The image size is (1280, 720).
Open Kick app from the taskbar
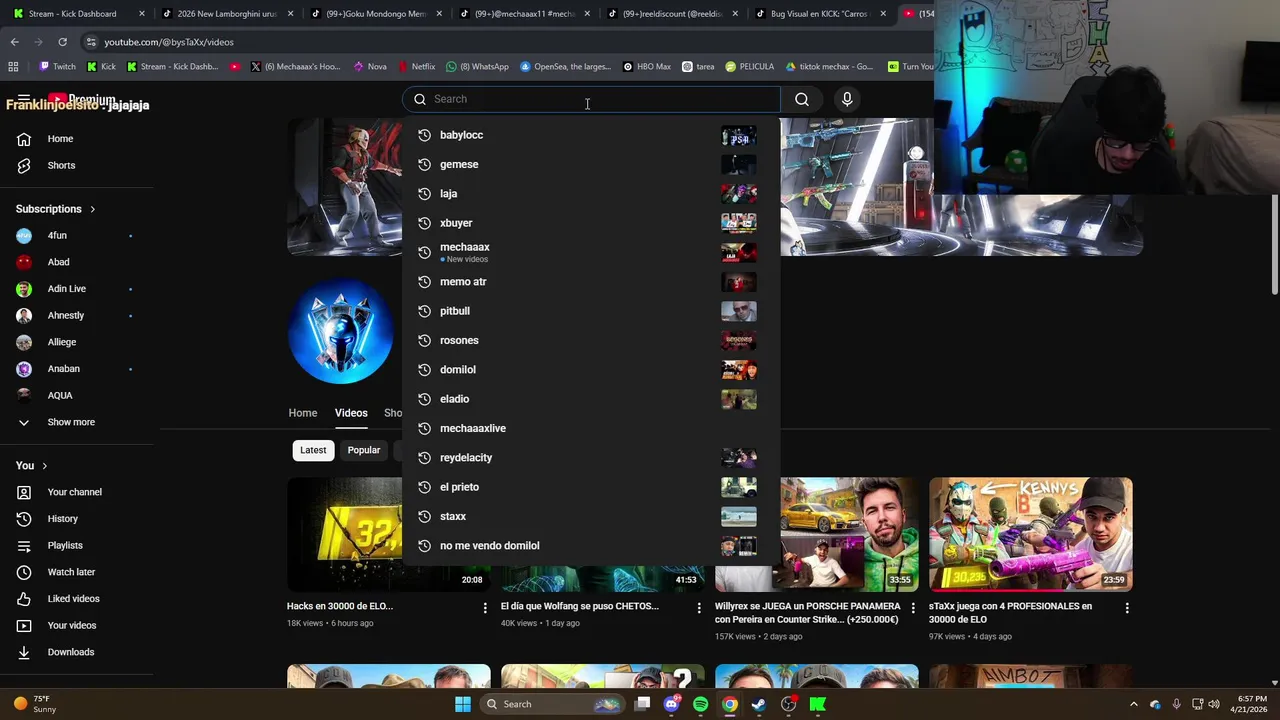coord(818,704)
